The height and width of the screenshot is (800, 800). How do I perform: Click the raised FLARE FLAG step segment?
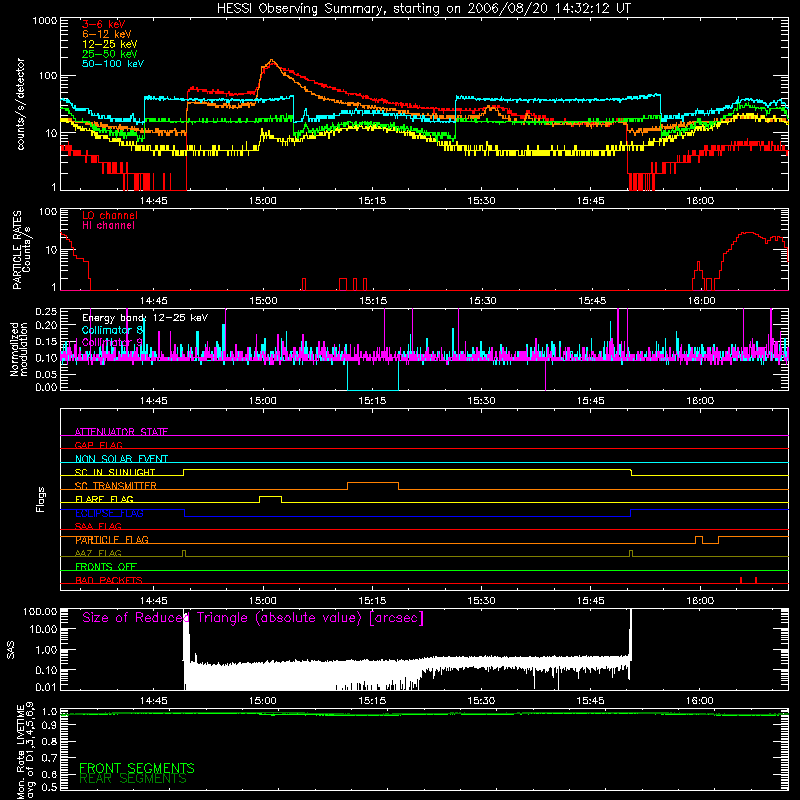coord(270,496)
